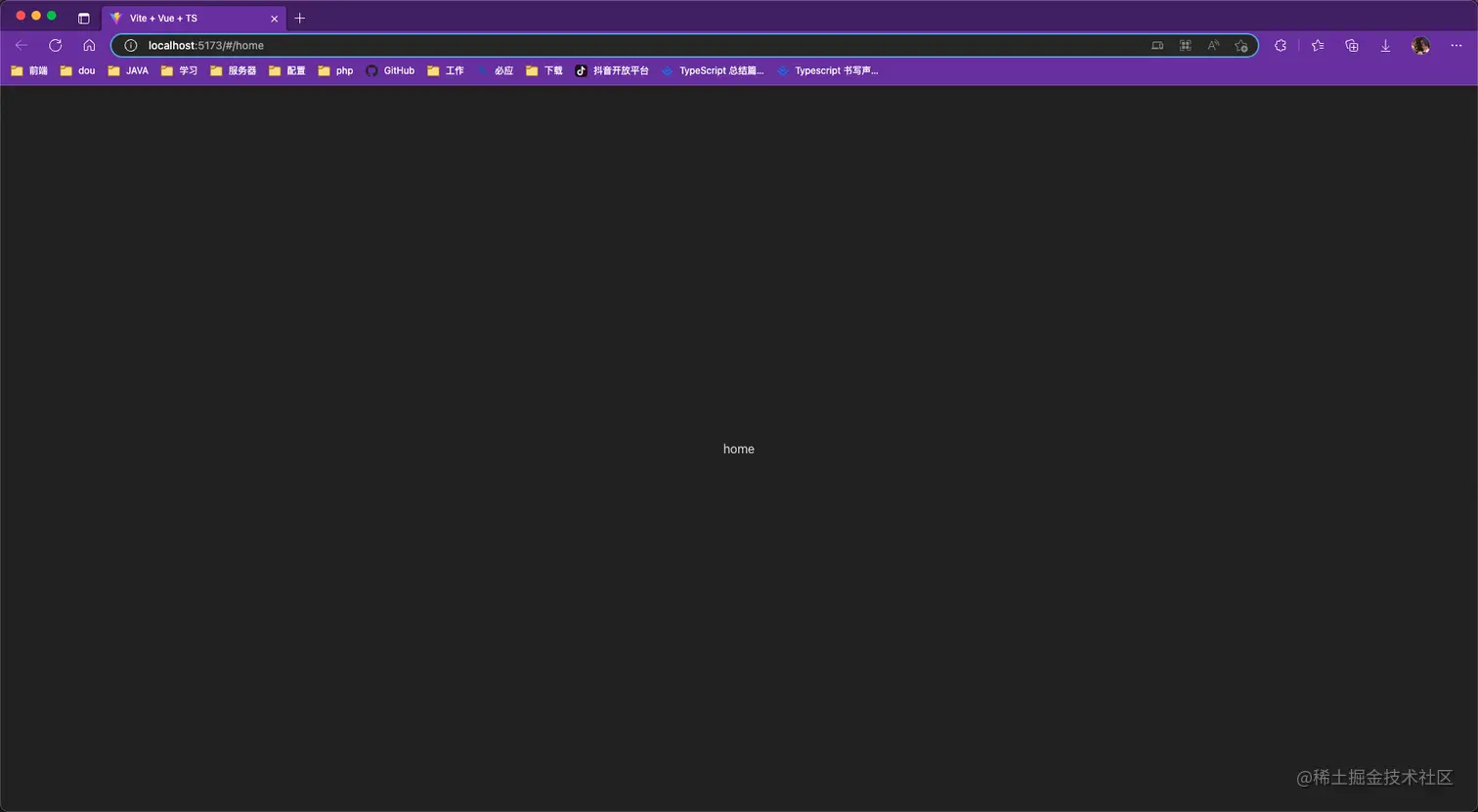
Task: Open the 下载 bookmarks folder
Action: click(x=544, y=70)
